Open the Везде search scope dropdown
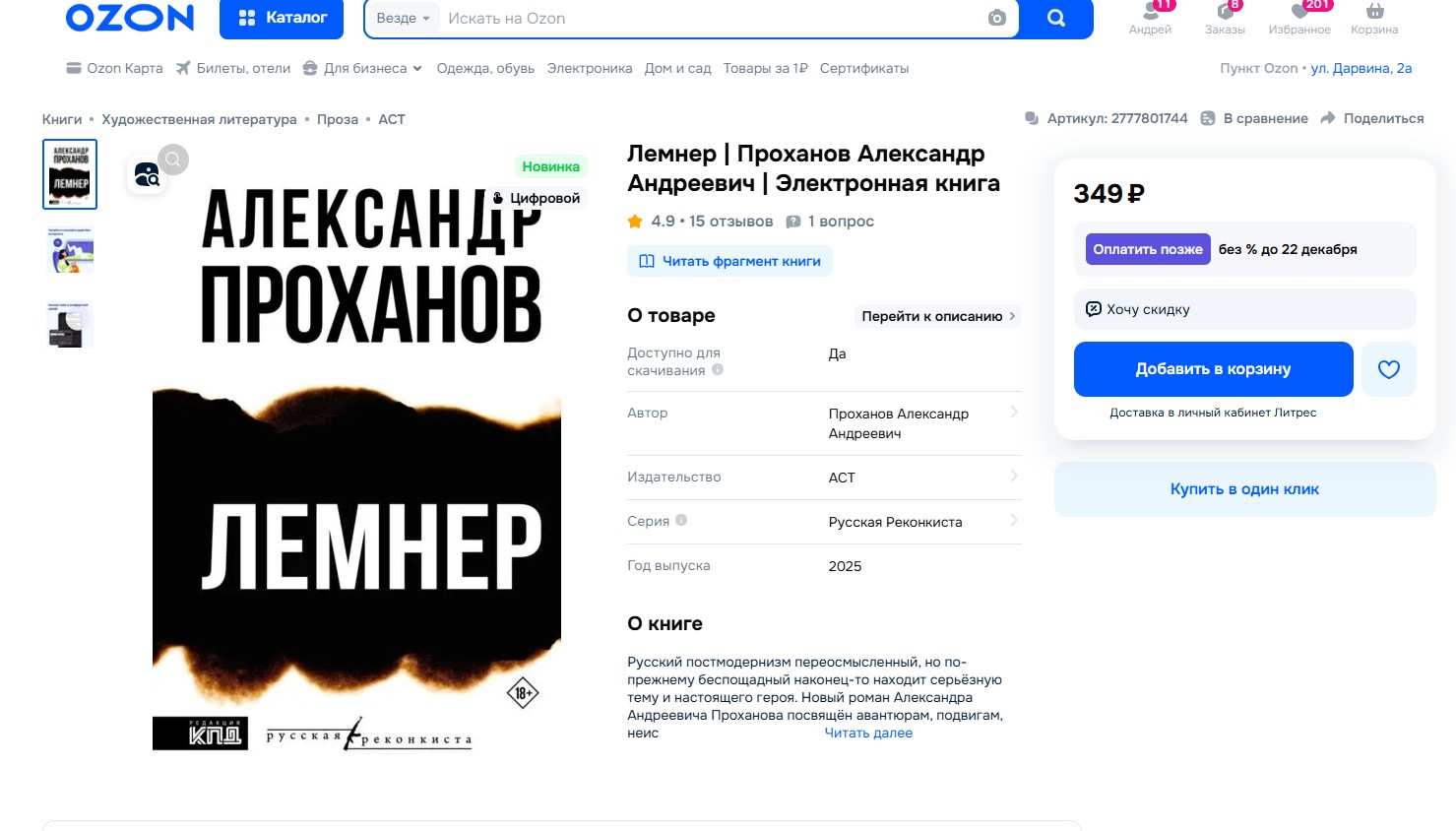 tap(403, 18)
